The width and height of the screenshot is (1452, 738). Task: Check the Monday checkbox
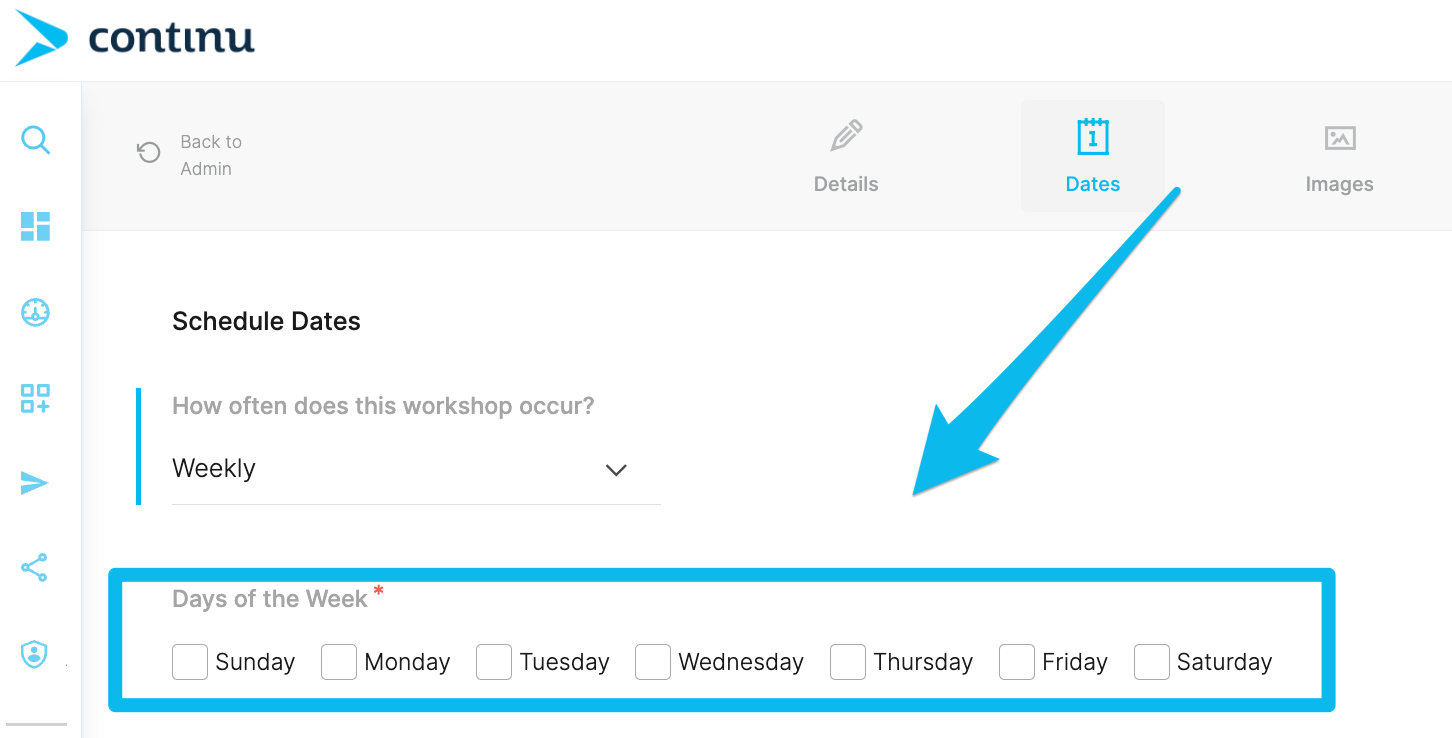point(339,662)
